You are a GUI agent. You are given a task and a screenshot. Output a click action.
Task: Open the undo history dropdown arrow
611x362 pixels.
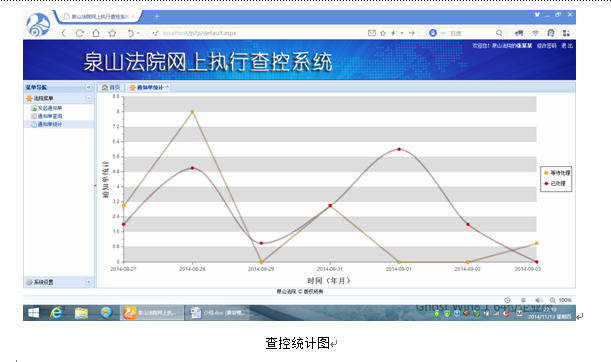pos(138,34)
